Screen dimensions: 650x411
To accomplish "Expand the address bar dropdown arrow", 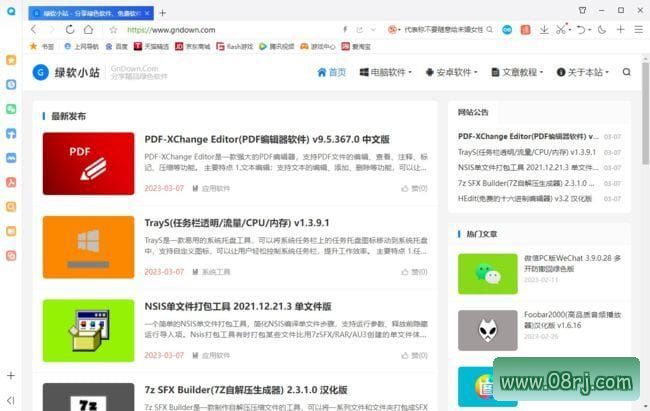I will [373, 29].
